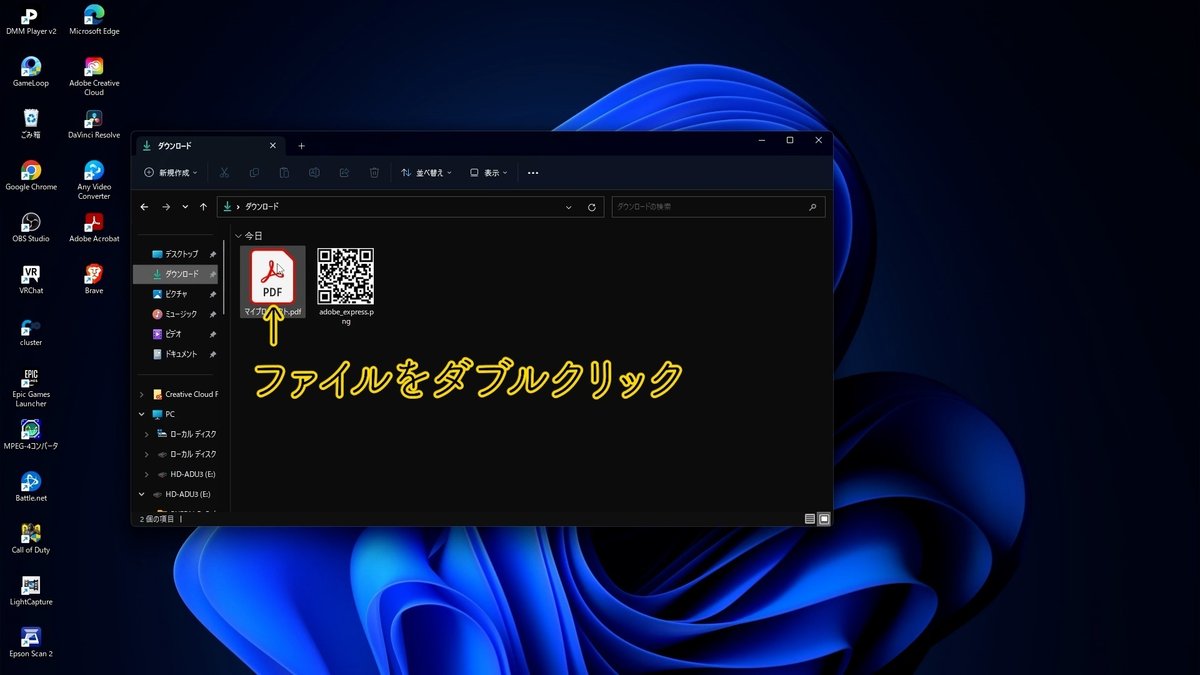Open the See more (…) toolbar menu

[533, 173]
